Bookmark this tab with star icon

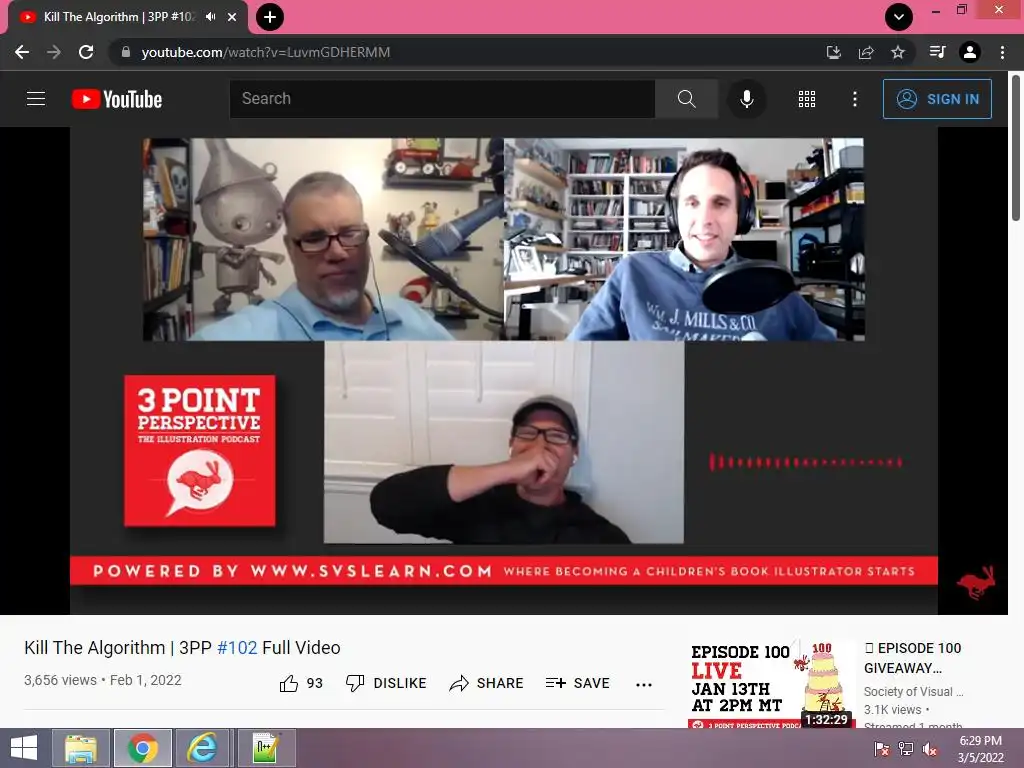tap(898, 52)
